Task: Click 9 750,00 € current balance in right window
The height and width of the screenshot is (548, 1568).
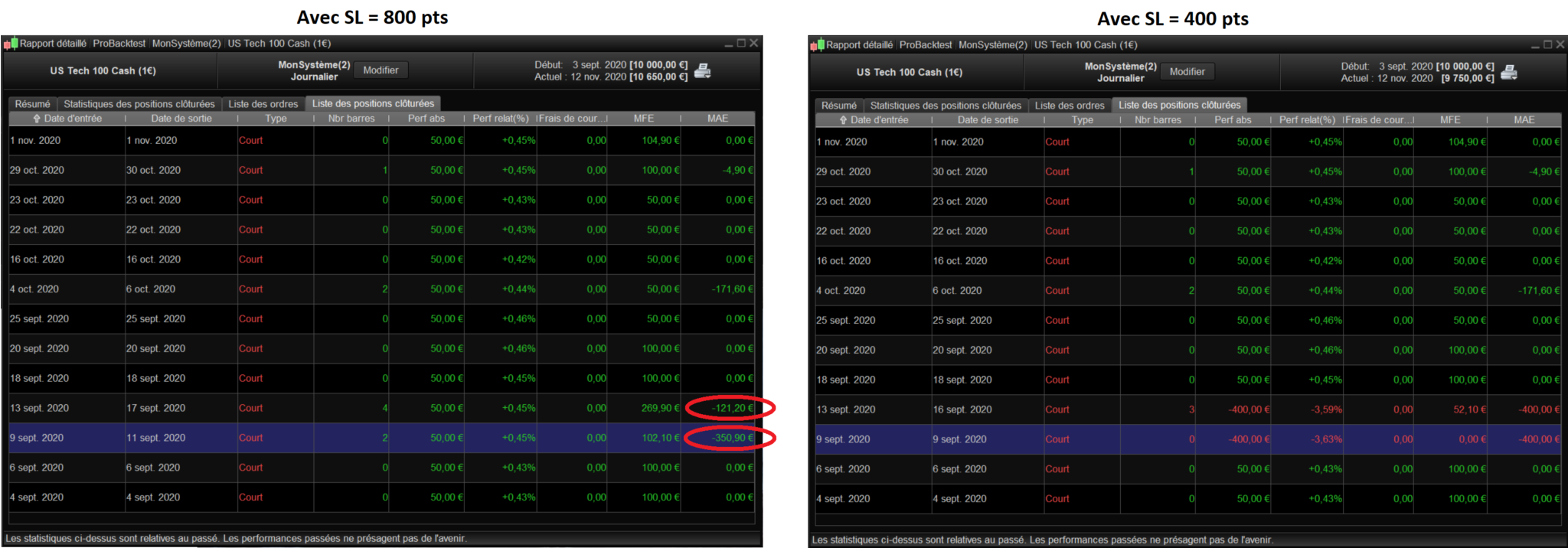Action: [x=1468, y=78]
